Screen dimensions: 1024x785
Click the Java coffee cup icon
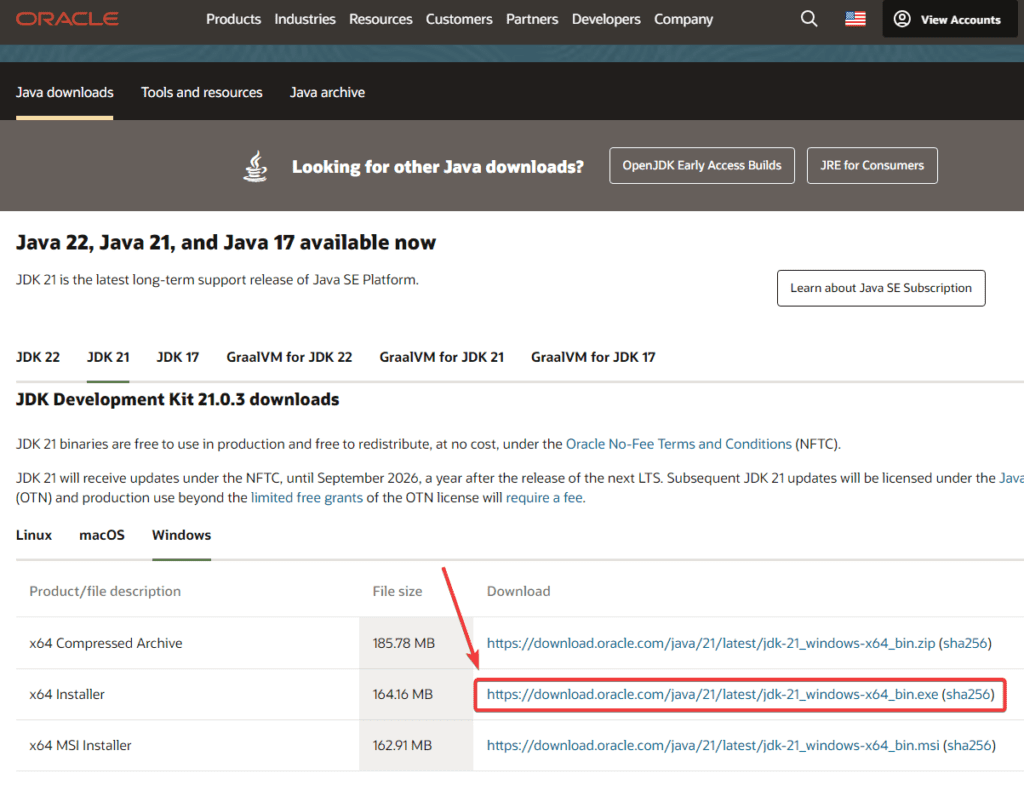(256, 166)
